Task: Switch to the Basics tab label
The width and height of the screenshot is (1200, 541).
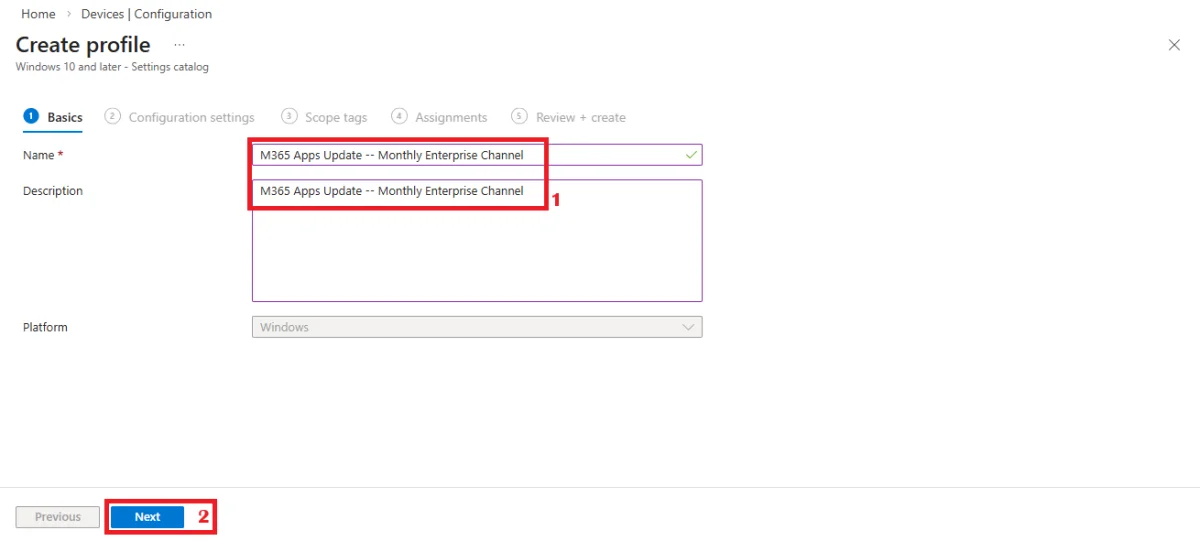Action: [65, 118]
